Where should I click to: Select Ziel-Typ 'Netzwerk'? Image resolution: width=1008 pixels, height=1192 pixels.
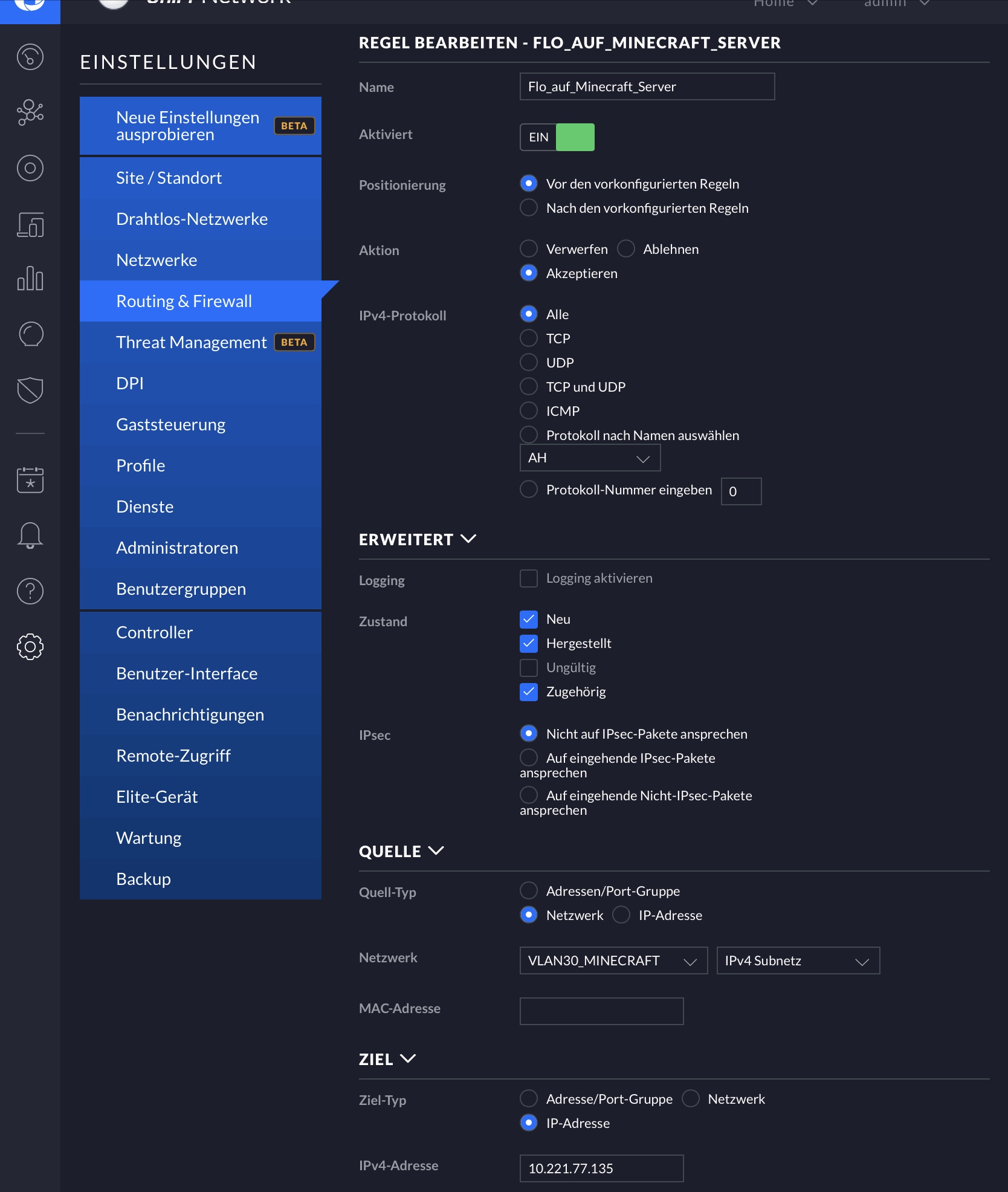691,1098
